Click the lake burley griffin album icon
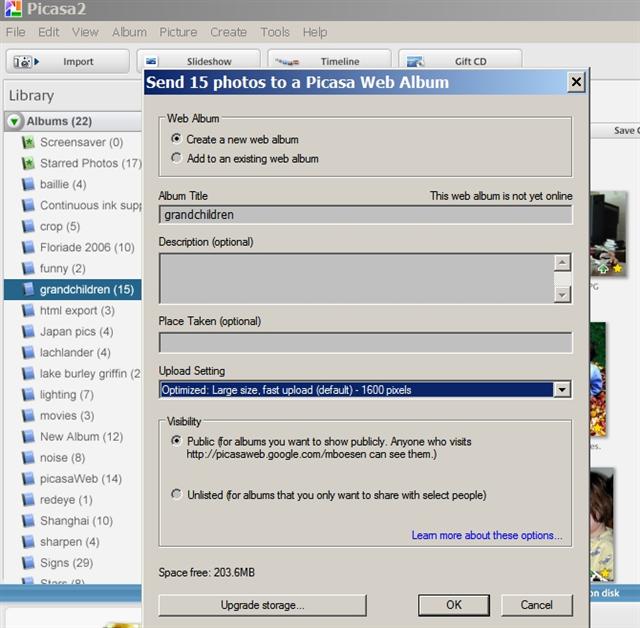Image resolution: width=640 pixels, height=628 pixels. [x=28, y=373]
